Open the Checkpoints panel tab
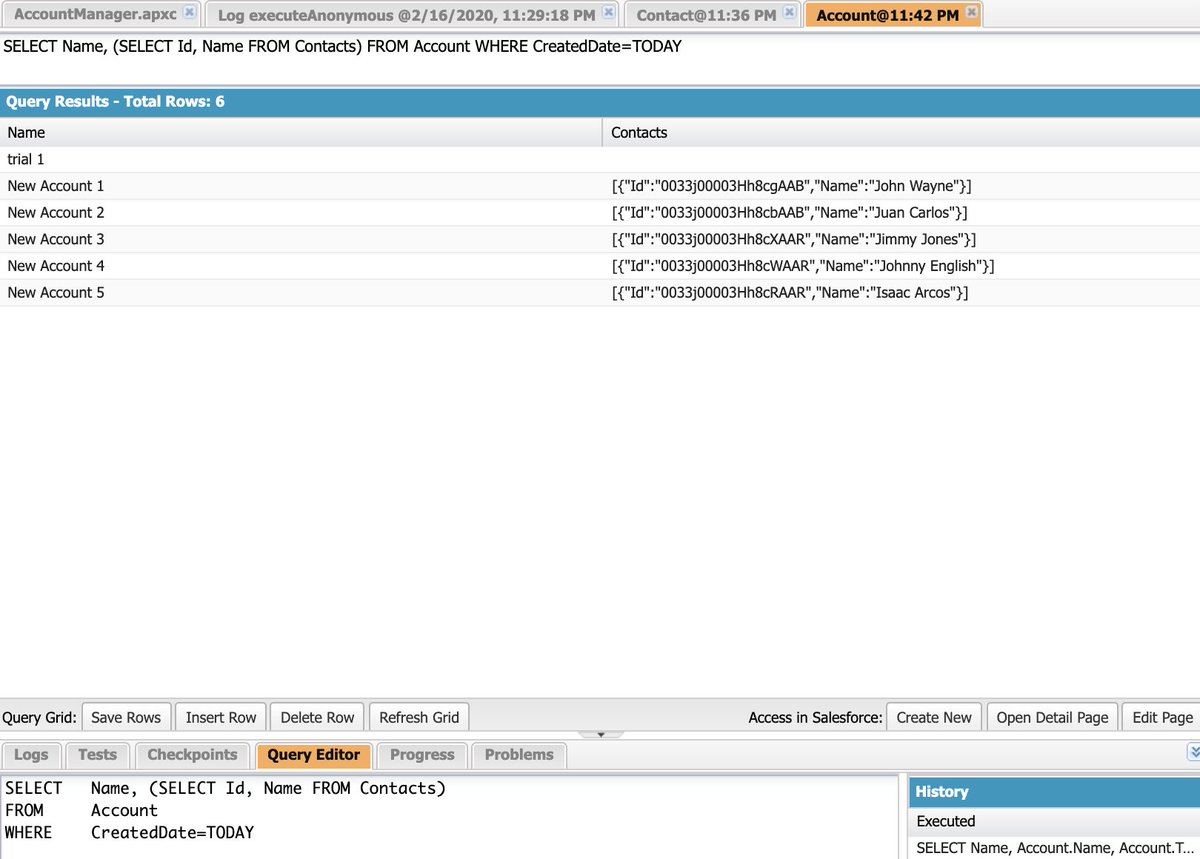Screen dimensions: 1200x859 192,755
